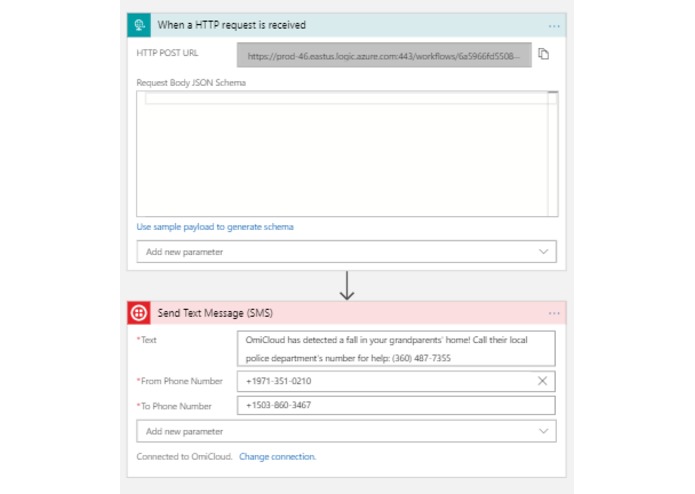The height and width of the screenshot is (494, 695).
Task: Expand Add new parameter in SMS action
Action: tap(347, 431)
